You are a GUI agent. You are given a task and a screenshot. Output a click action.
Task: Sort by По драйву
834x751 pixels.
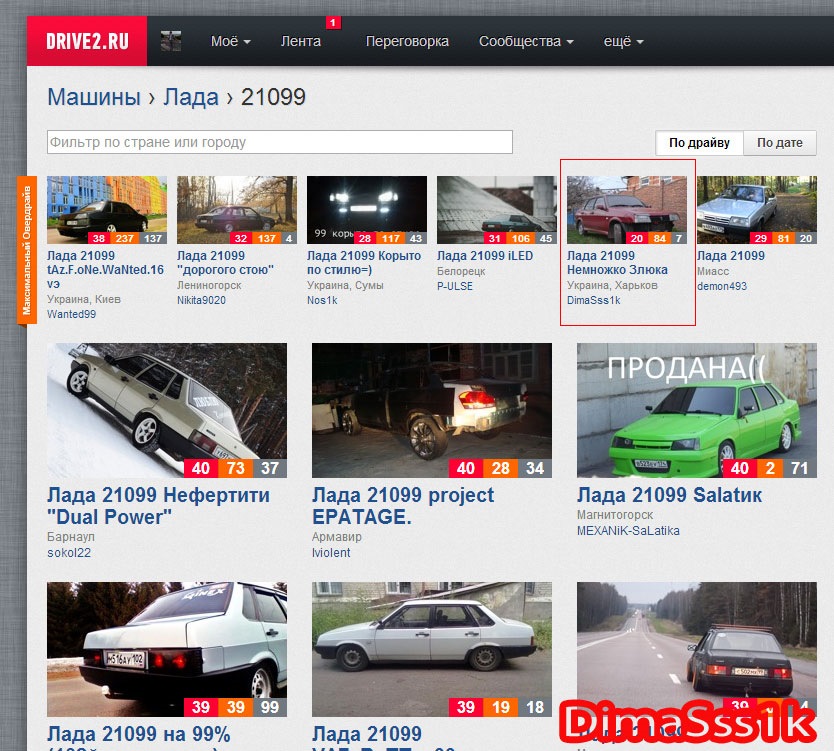(699, 143)
